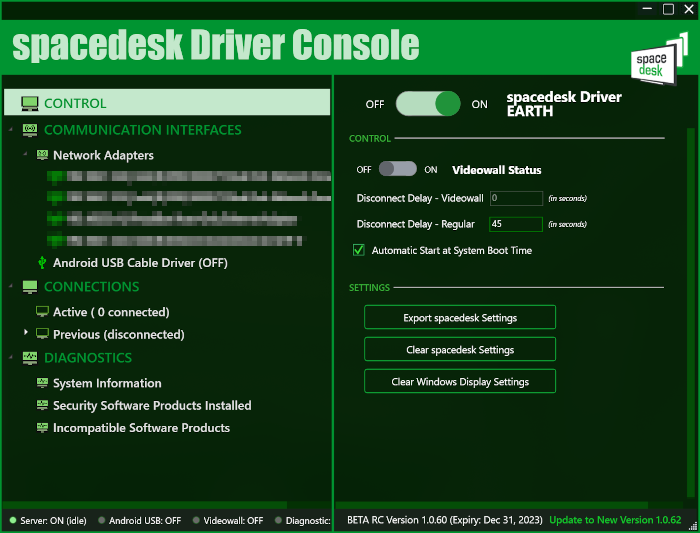This screenshot has width=700, height=533.
Task: Click the Active connections monitor icon
Action: [x=42, y=312]
